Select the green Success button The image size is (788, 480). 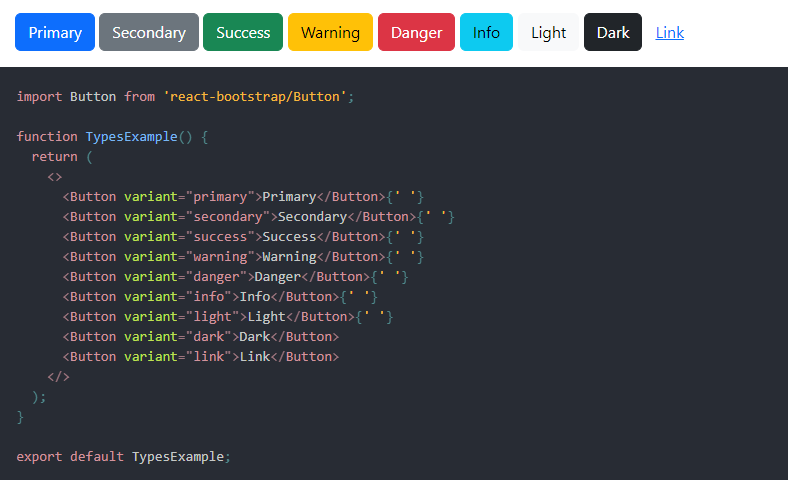(x=243, y=32)
